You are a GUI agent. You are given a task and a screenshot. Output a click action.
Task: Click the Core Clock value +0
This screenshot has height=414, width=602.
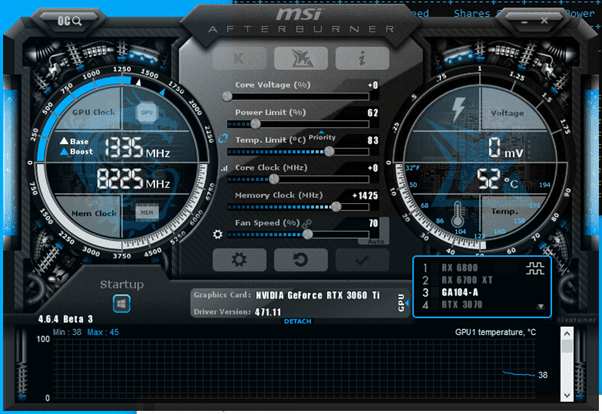373,168
